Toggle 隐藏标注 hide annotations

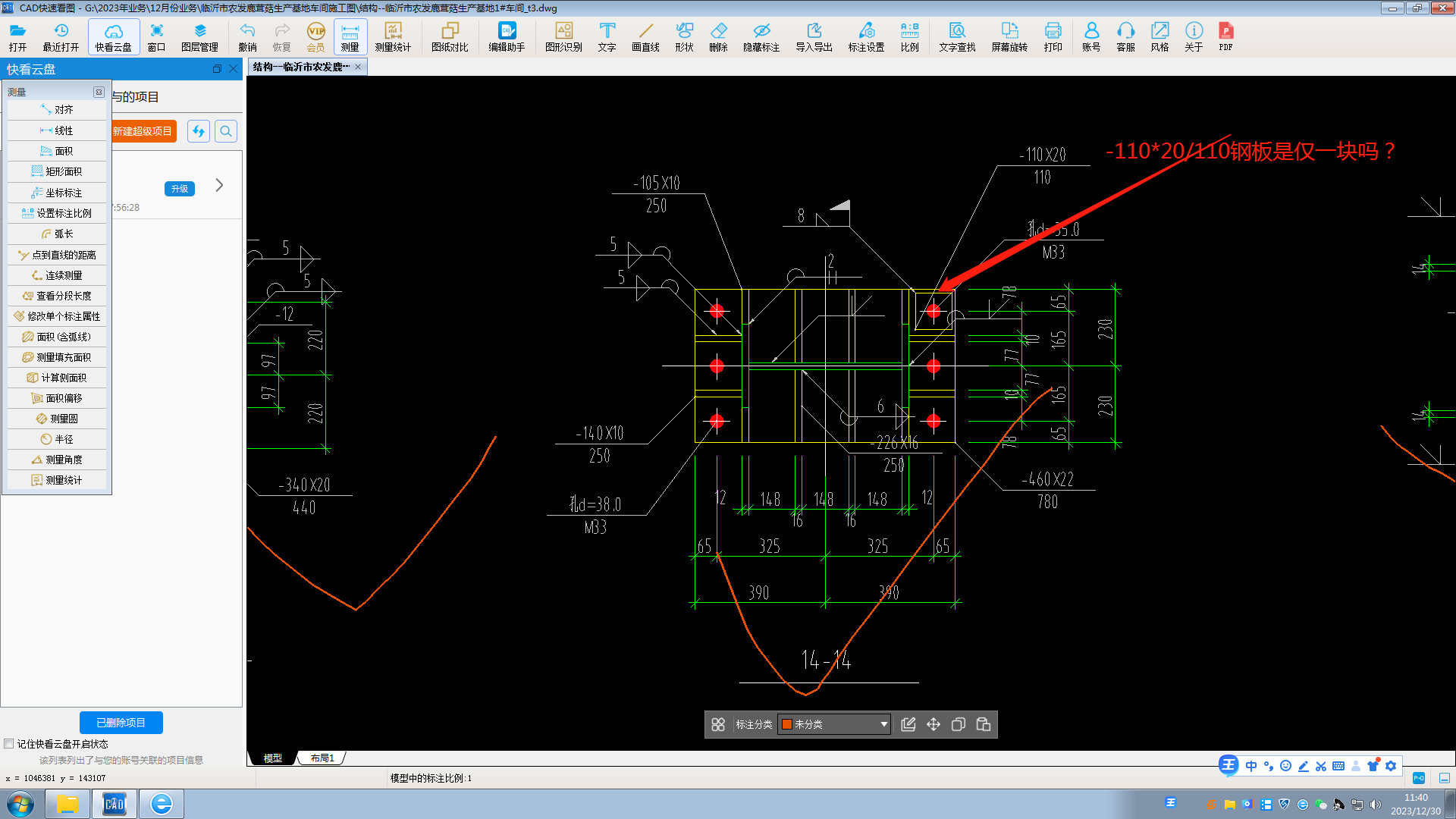[761, 36]
